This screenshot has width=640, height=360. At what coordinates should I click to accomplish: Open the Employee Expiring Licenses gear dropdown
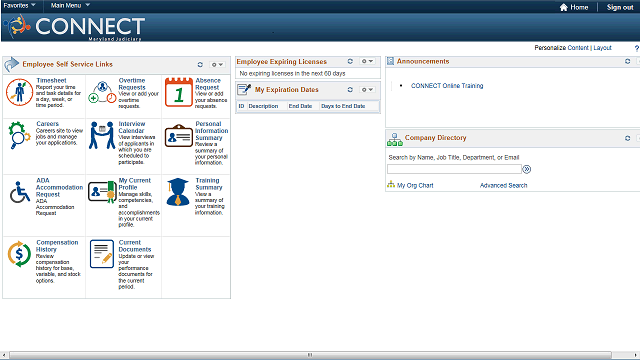click(367, 61)
